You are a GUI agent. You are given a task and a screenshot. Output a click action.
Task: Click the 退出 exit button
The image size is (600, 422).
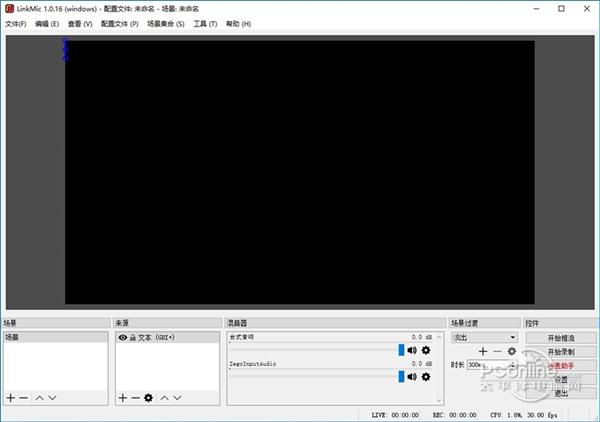[x=561, y=393]
